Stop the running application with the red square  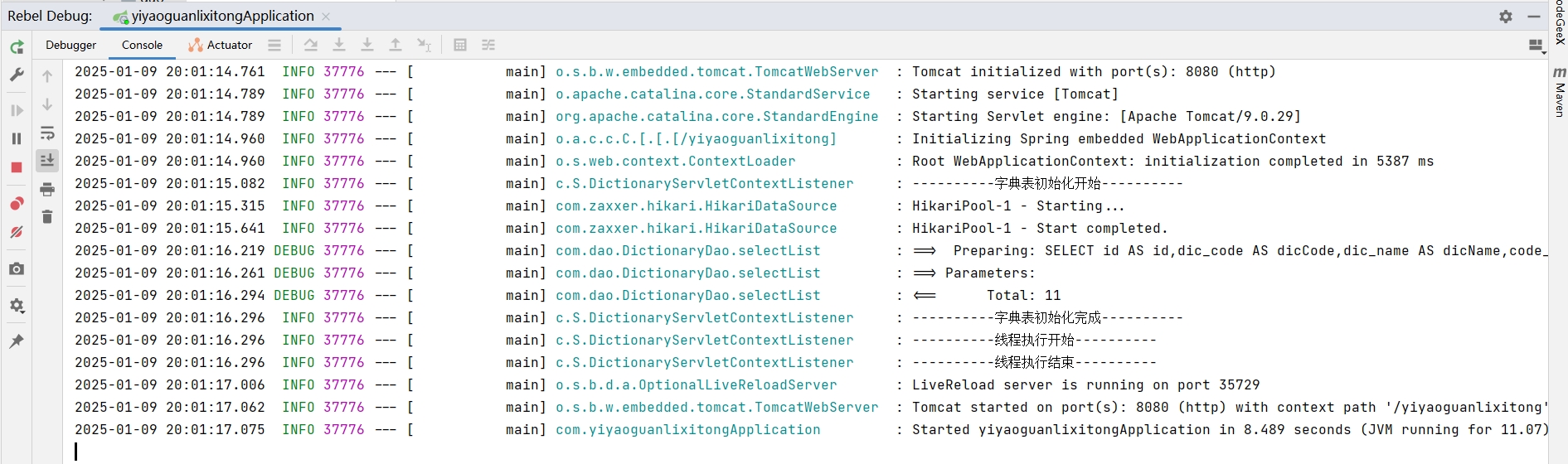(x=17, y=167)
